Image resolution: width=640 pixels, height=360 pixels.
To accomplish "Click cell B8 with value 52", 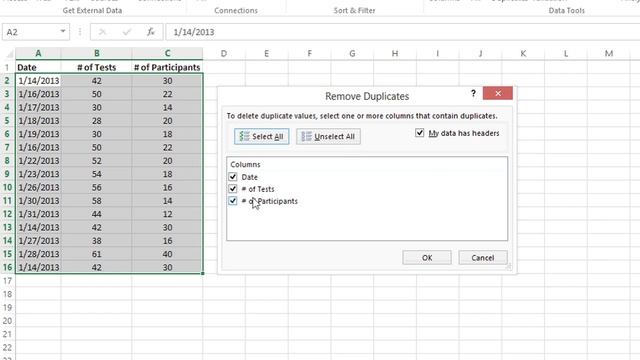I will (x=96, y=161).
